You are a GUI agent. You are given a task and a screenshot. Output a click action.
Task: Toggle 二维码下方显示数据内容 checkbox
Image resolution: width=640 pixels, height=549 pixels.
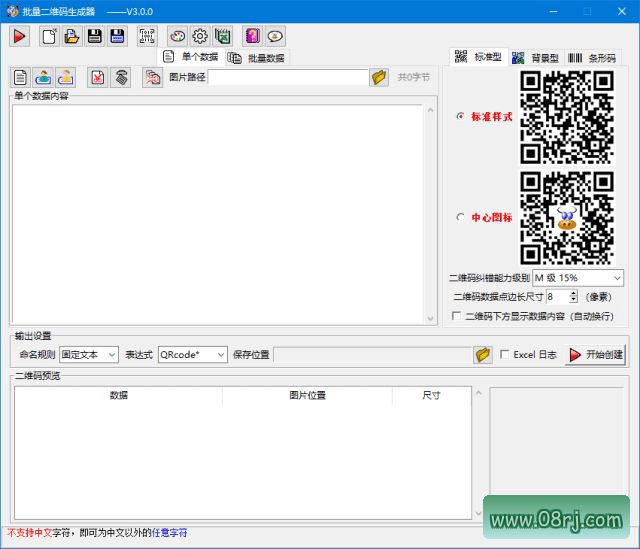[456, 316]
